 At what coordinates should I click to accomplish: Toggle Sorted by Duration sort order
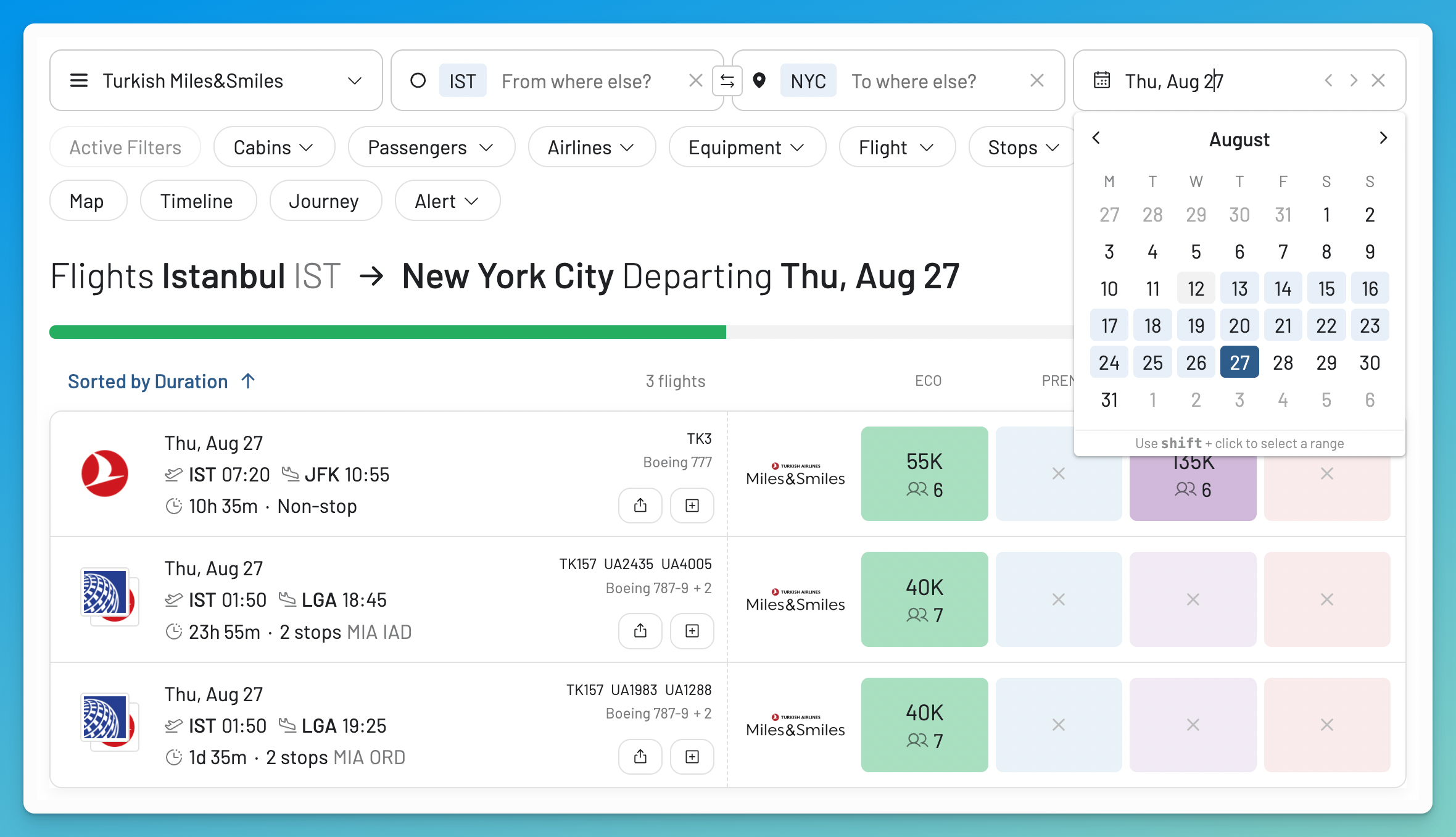(x=162, y=381)
